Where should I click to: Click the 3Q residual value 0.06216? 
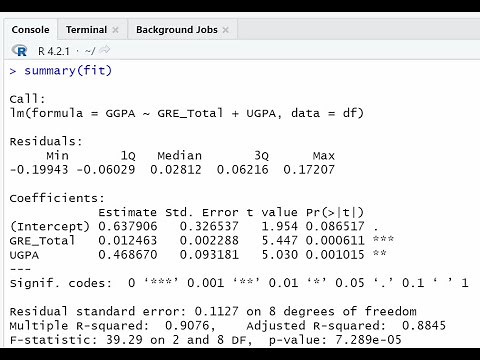tap(243, 170)
